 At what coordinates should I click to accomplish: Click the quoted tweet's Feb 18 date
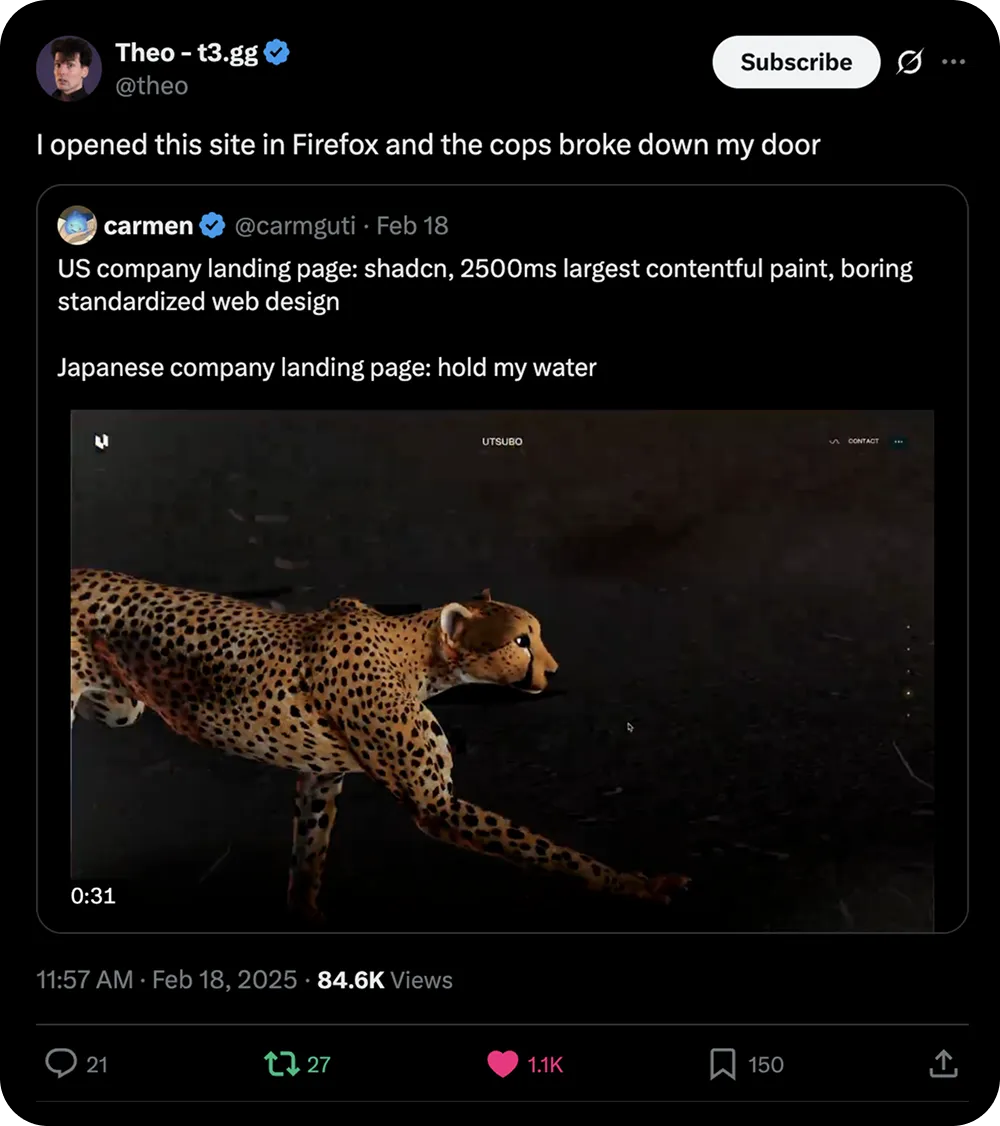pyautogui.click(x=412, y=226)
